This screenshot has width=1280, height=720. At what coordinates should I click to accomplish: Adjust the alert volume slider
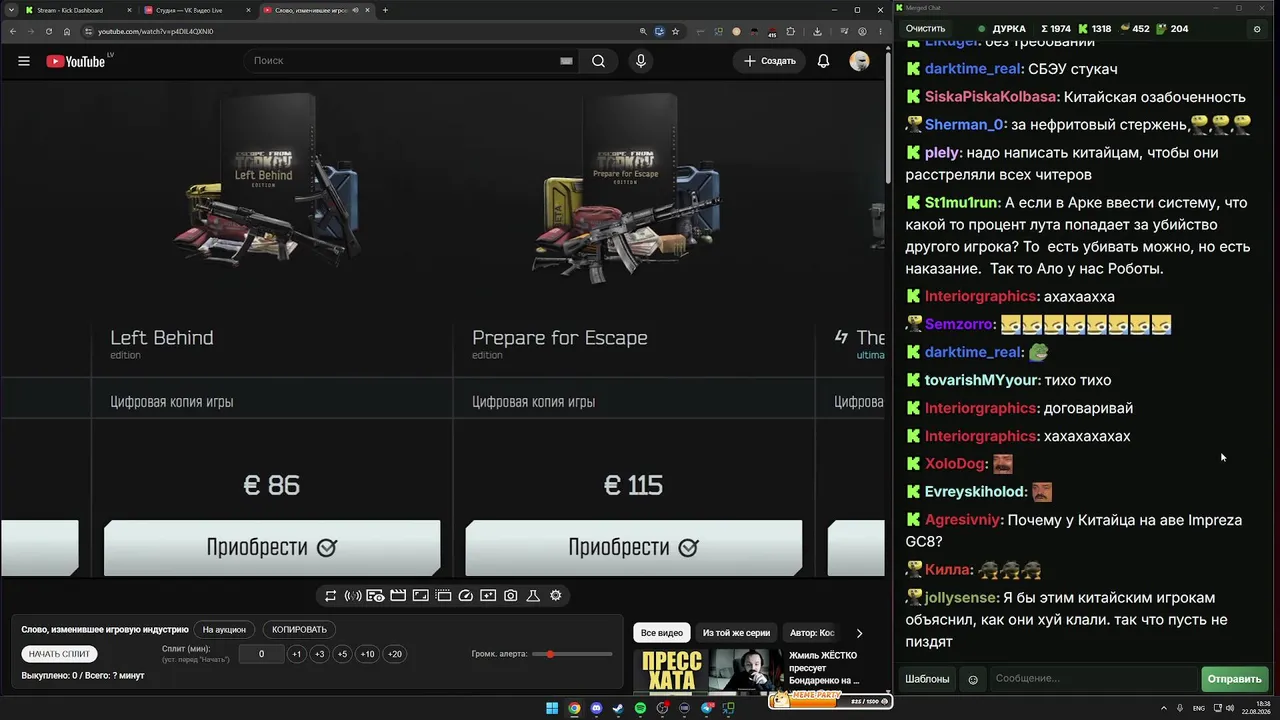pos(572,654)
